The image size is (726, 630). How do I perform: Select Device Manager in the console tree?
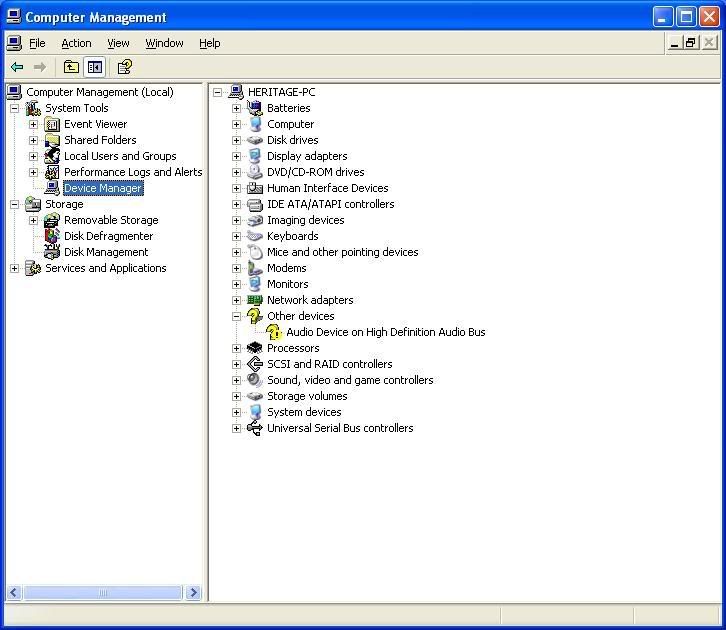(103, 188)
